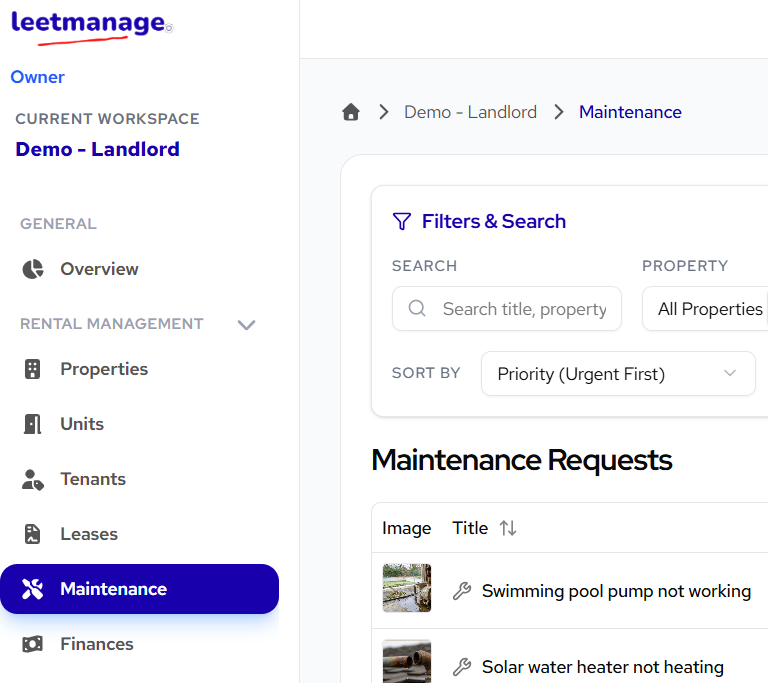The height and width of the screenshot is (683, 768).
Task: Click the RENTAL MANAGEMENT section label
Action: [112, 324]
